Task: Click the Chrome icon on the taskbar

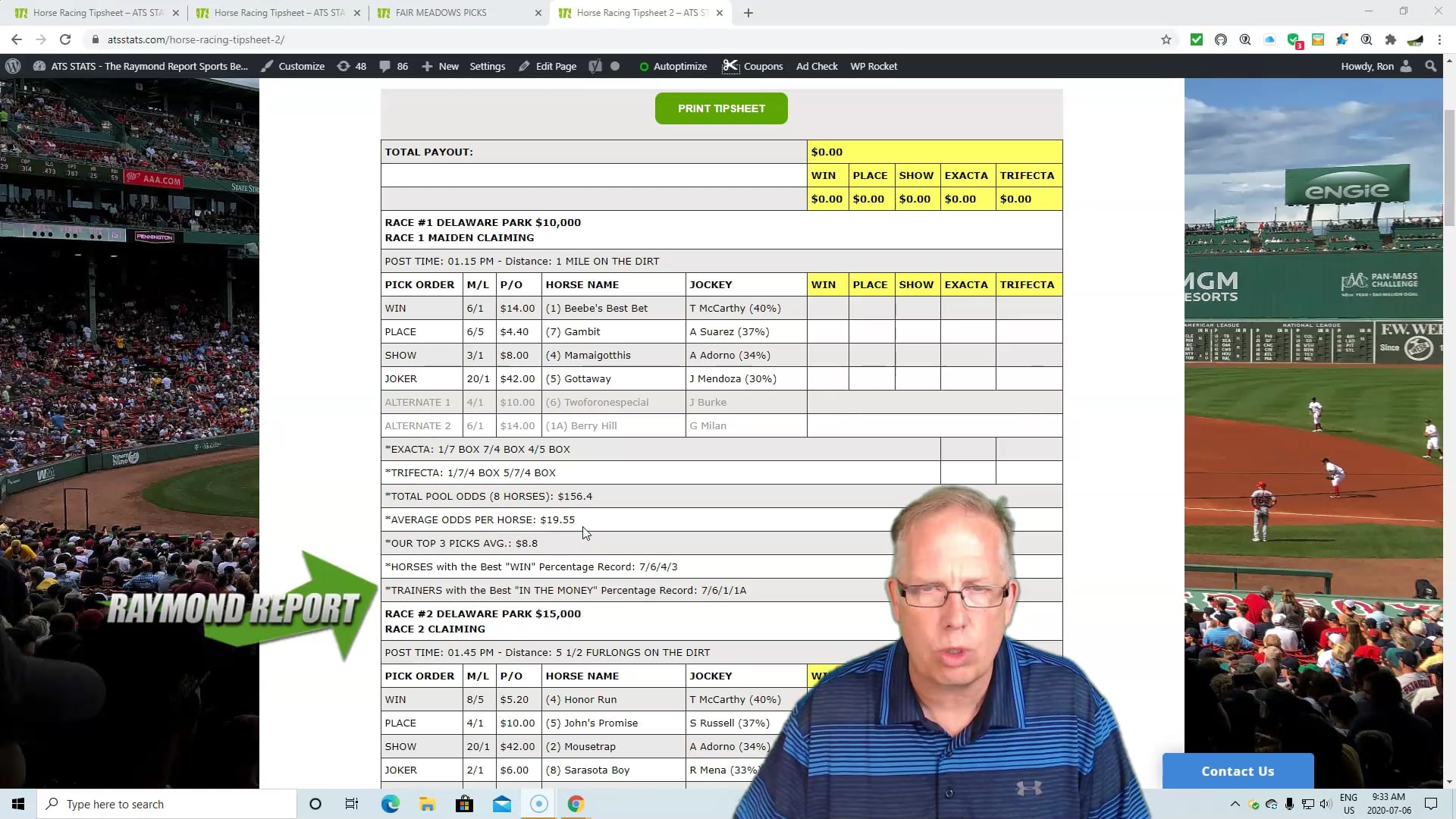Action: [576, 804]
